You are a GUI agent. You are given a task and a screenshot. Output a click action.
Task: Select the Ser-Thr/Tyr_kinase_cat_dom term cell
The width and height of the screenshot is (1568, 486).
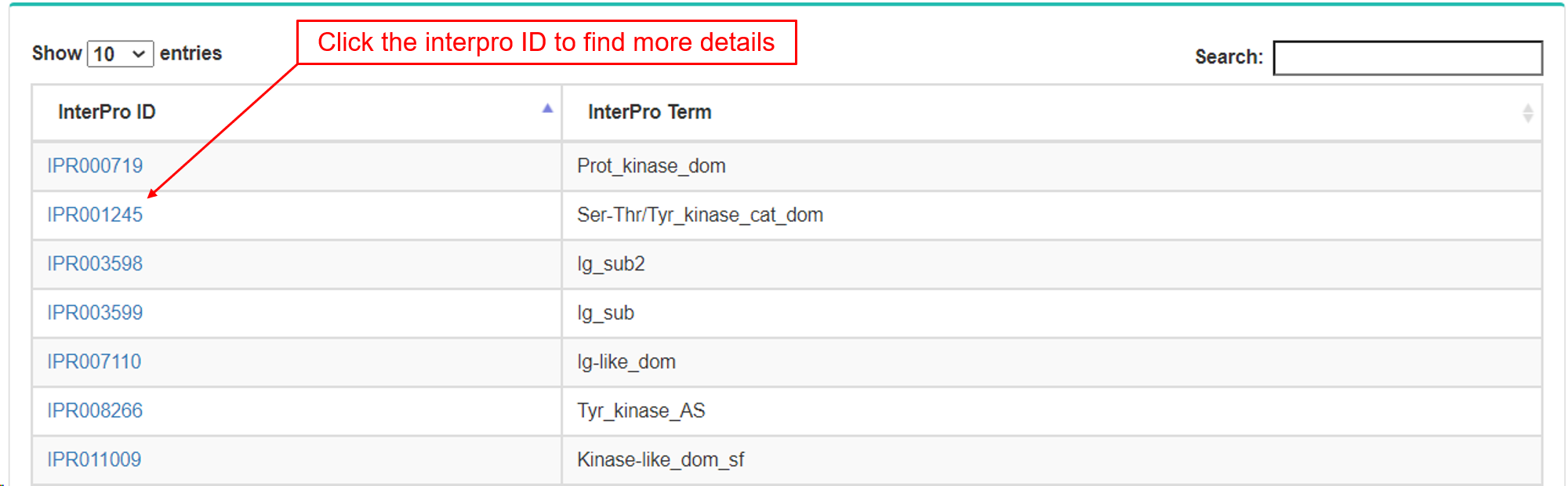[x=699, y=215]
